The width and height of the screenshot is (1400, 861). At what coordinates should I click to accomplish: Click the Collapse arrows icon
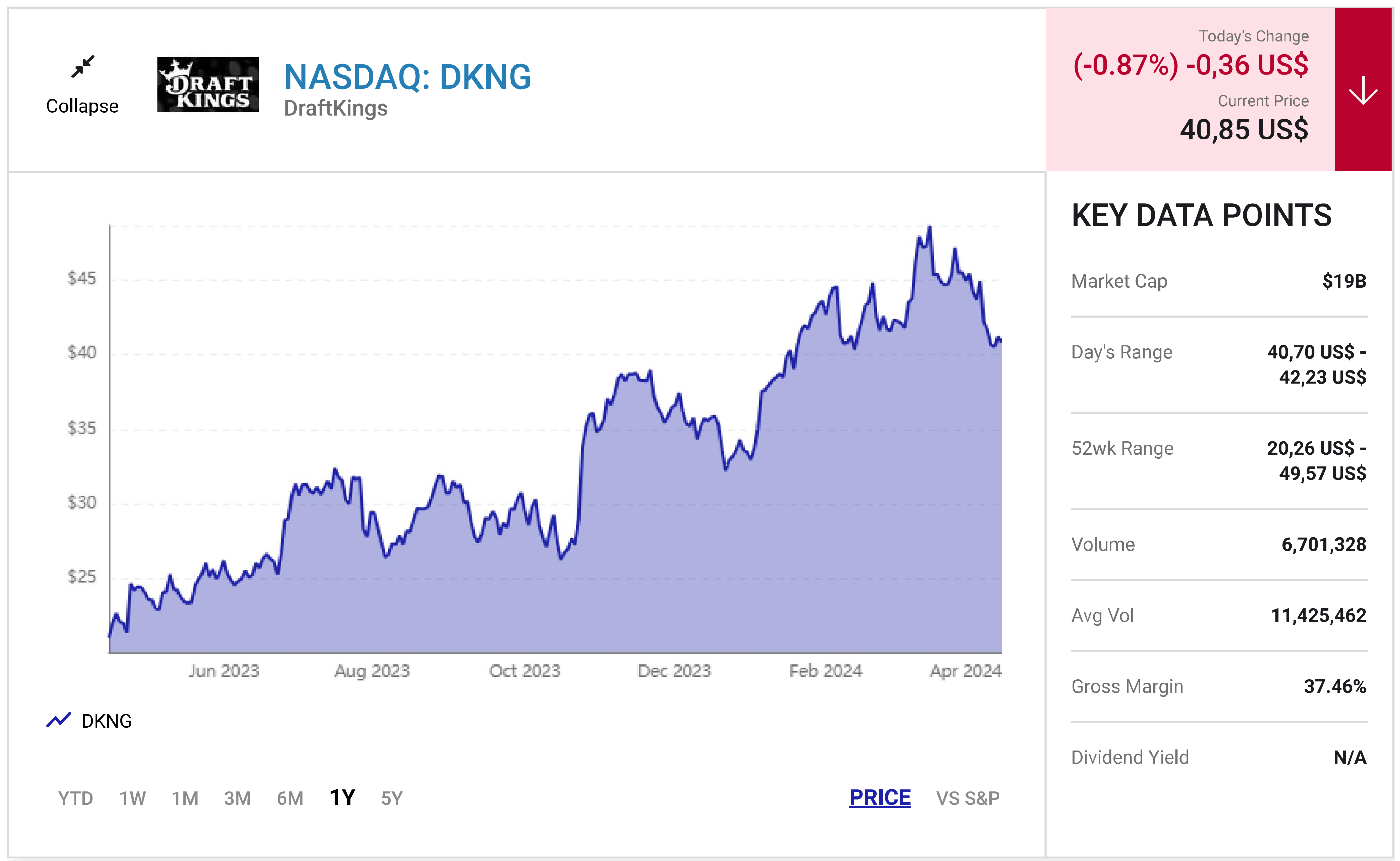[x=83, y=67]
